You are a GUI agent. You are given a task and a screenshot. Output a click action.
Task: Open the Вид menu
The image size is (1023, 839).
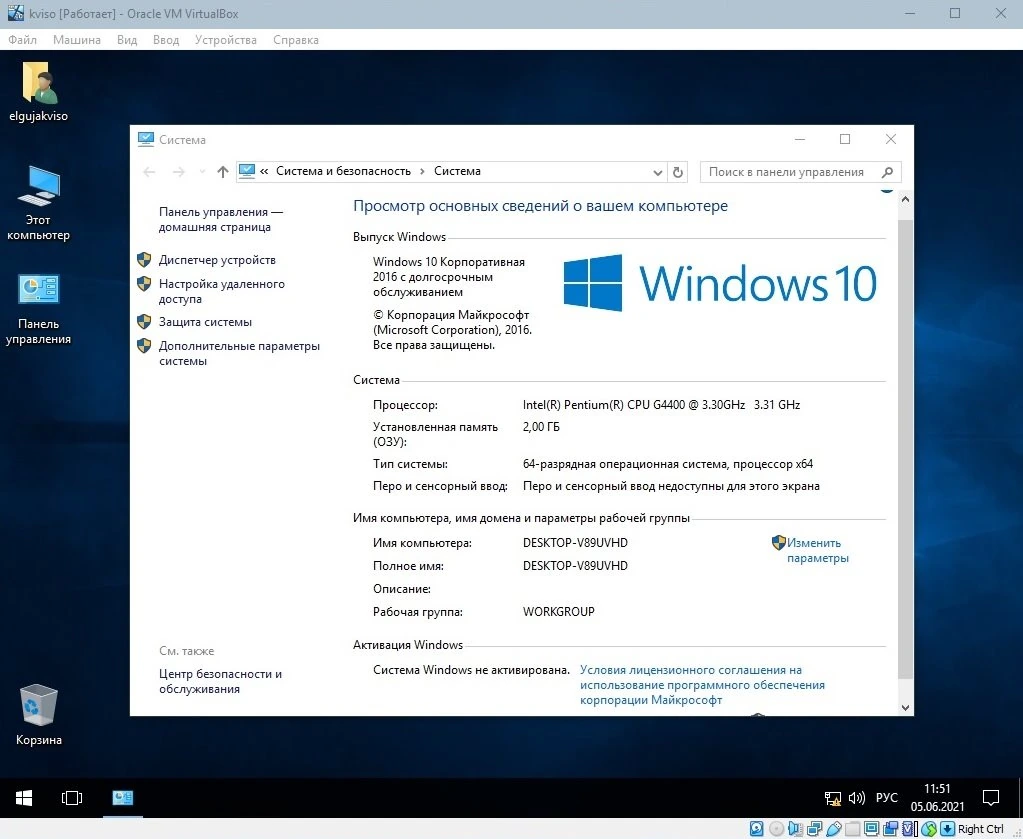click(127, 40)
